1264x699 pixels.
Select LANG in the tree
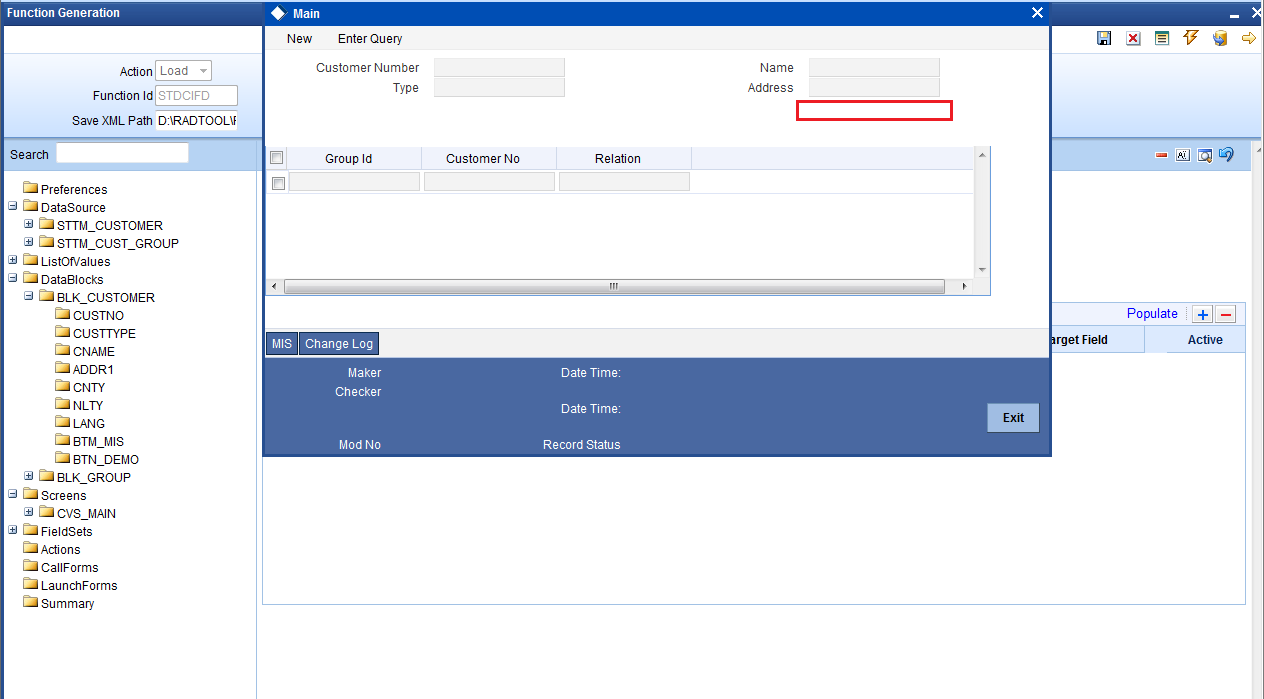89,424
